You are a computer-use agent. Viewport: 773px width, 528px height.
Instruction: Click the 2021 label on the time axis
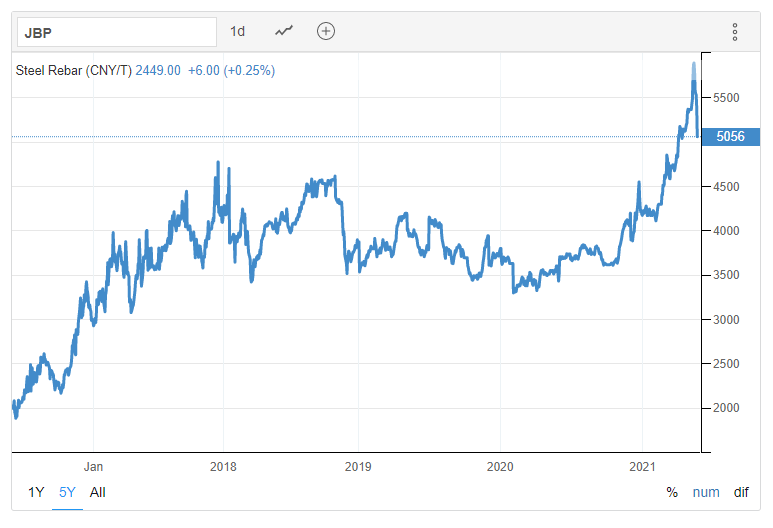(642, 466)
